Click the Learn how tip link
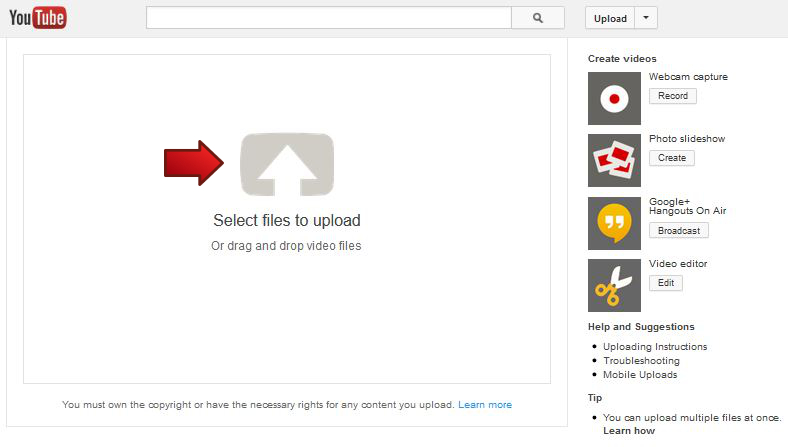The width and height of the screenshot is (788, 447). (629, 431)
